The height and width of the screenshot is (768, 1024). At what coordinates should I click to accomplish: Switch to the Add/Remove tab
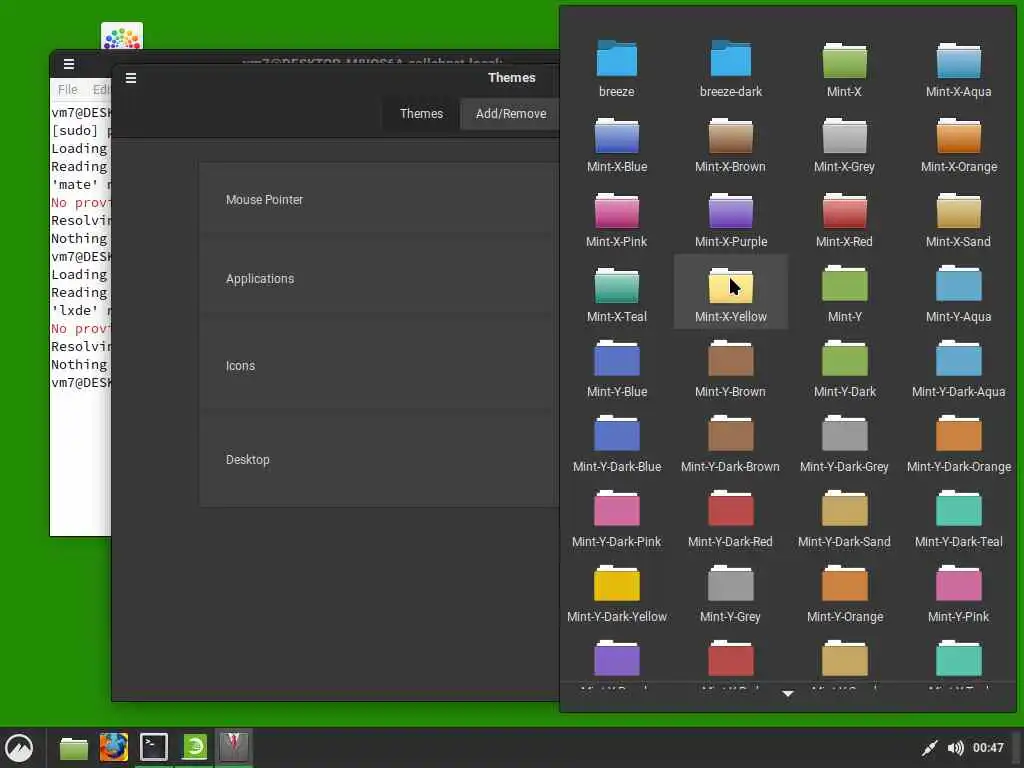511,114
